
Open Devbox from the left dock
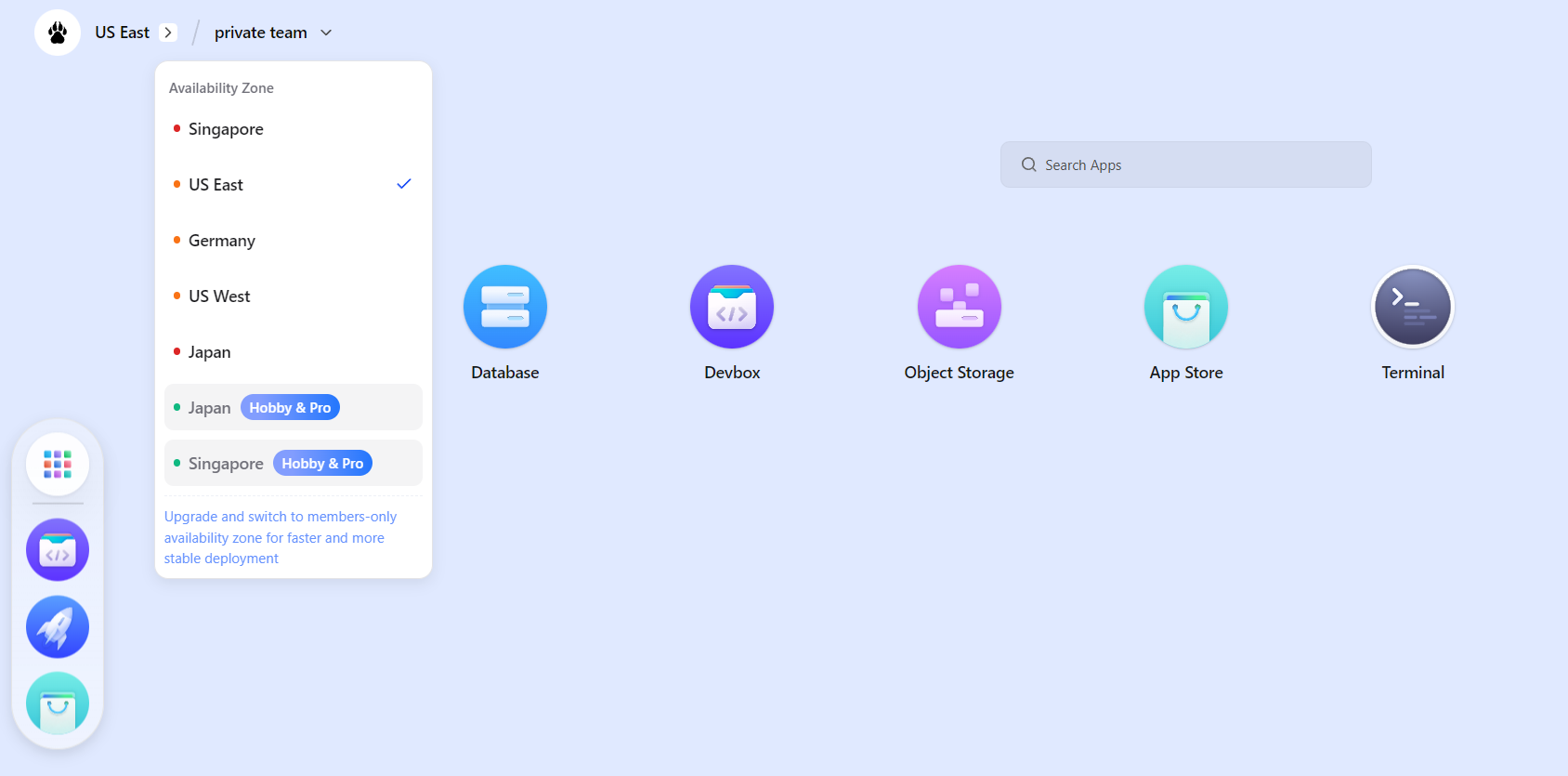click(58, 550)
